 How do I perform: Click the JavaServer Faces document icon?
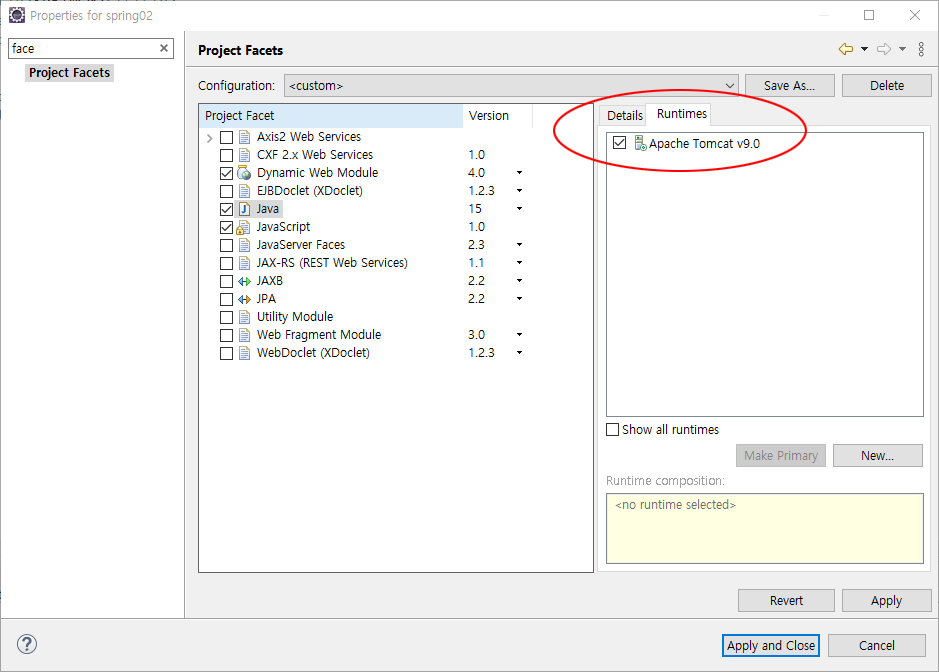244,245
